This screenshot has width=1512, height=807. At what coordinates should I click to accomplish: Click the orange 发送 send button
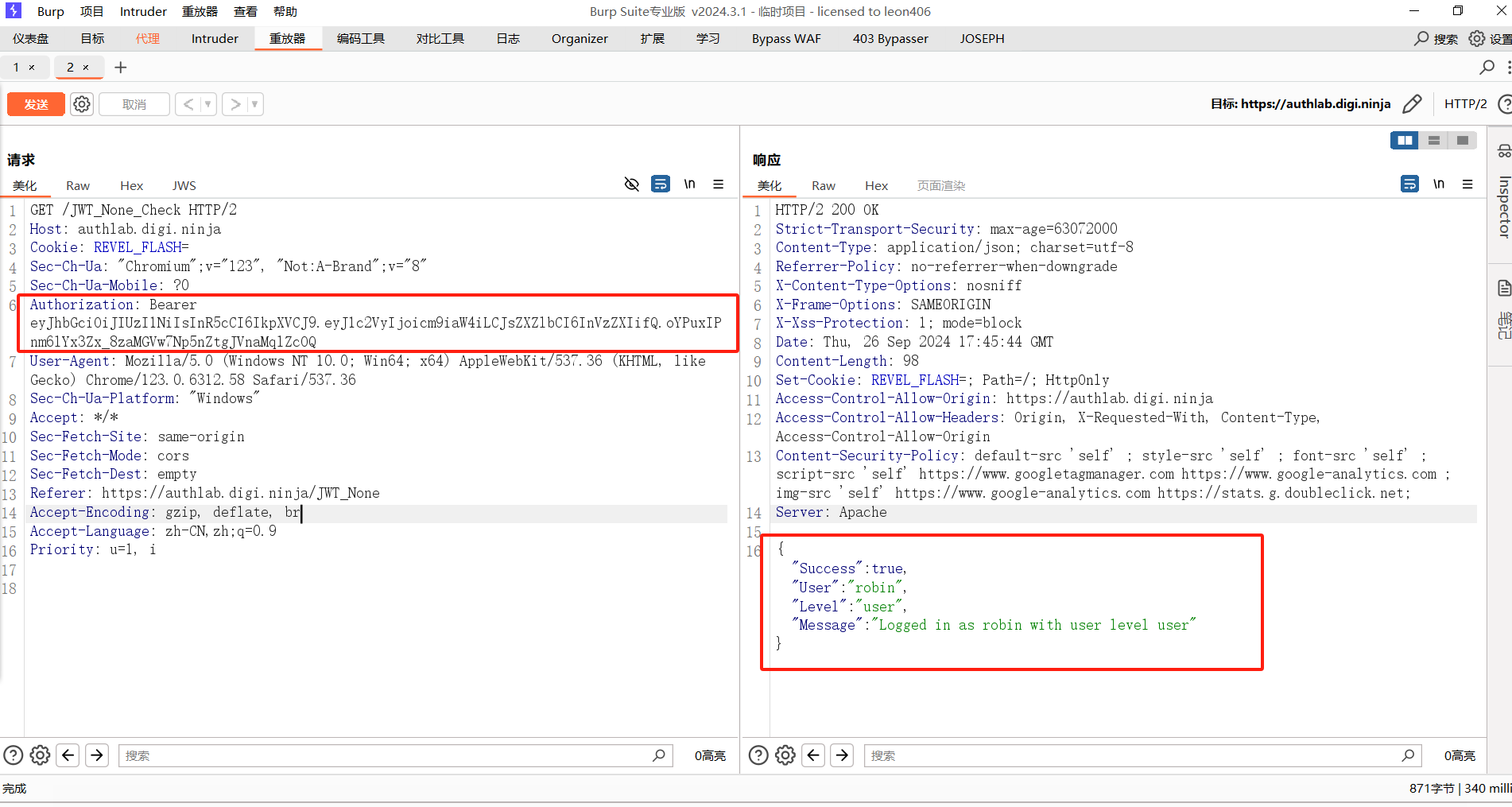pos(36,104)
